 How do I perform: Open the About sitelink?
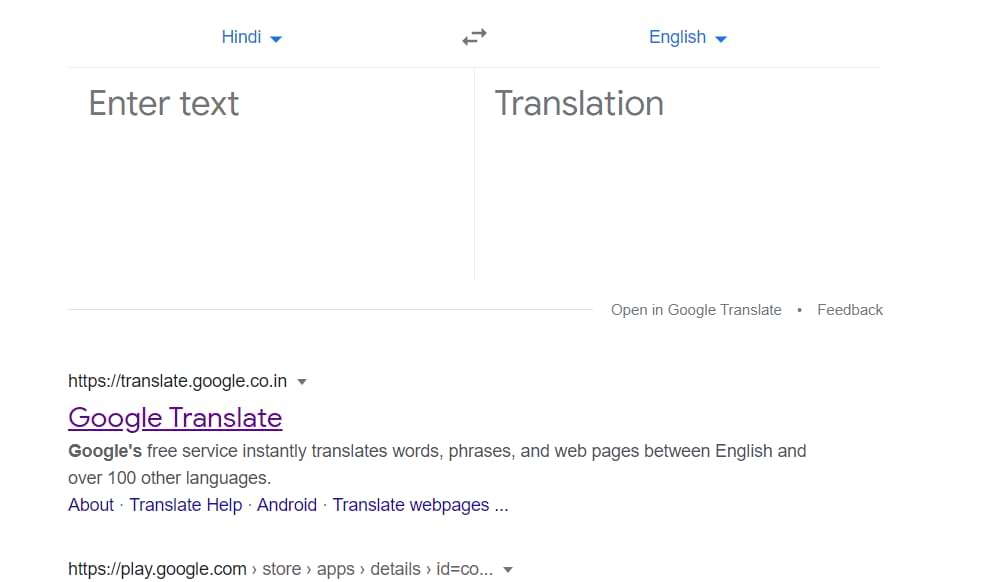click(91, 505)
